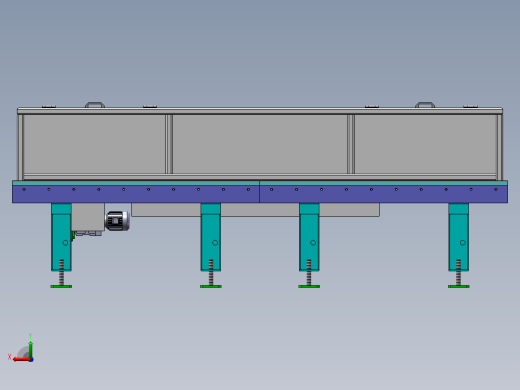The width and height of the screenshot is (520, 390).
Task: Pick the left gray cover panel
Action: click(x=94, y=144)
